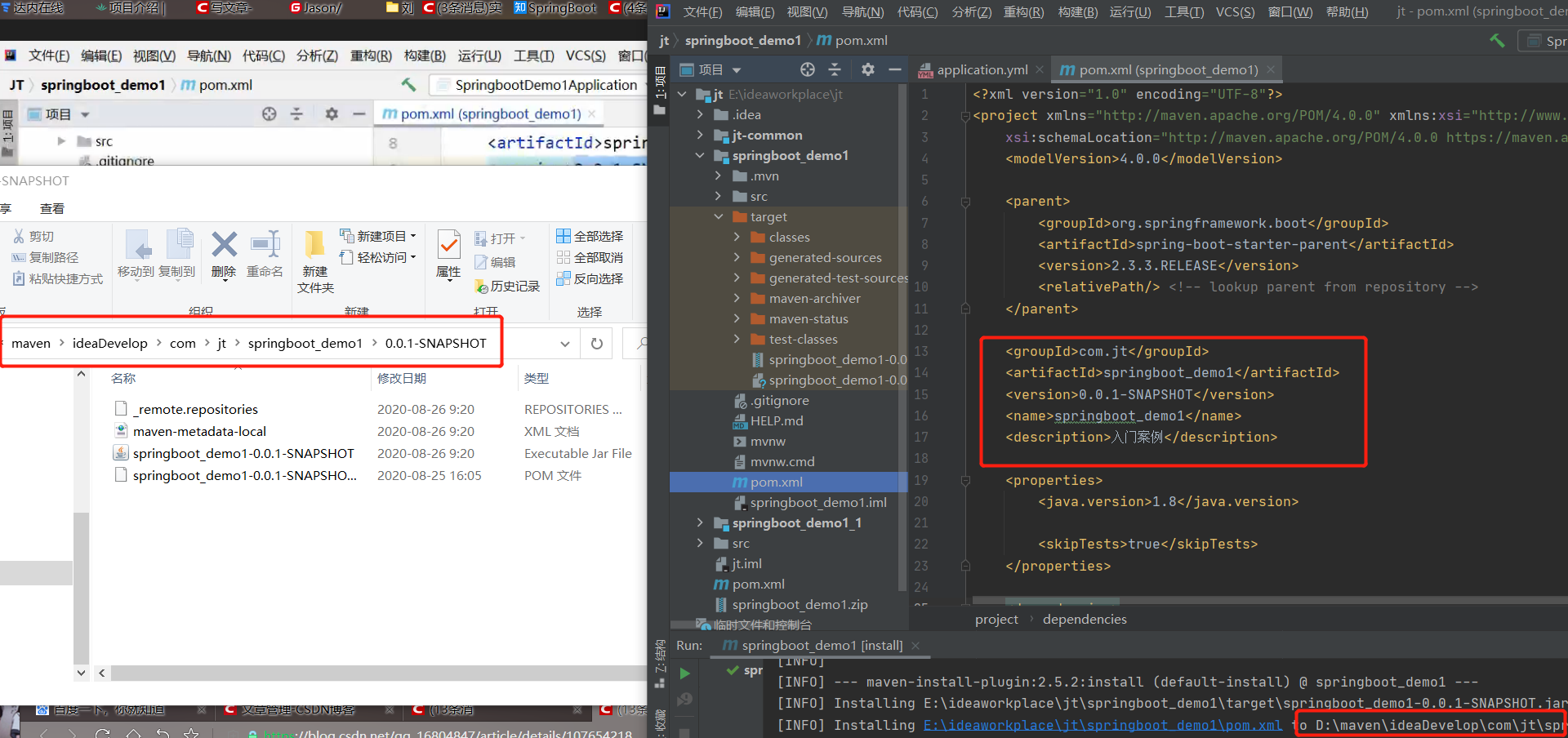
Task: Click the collapse all icon in right Project panel
Action: click(835, 69)
